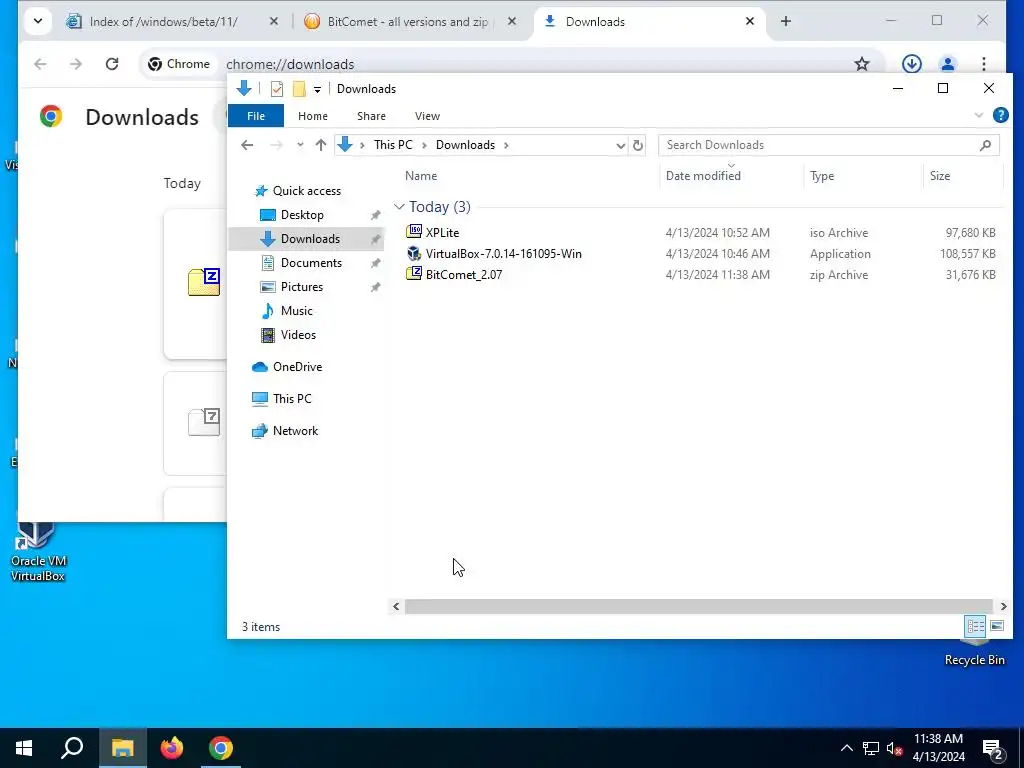Viewport: 1024px width, 768px height.
Task: Open the File menu in Explorer
Action: 256,116
